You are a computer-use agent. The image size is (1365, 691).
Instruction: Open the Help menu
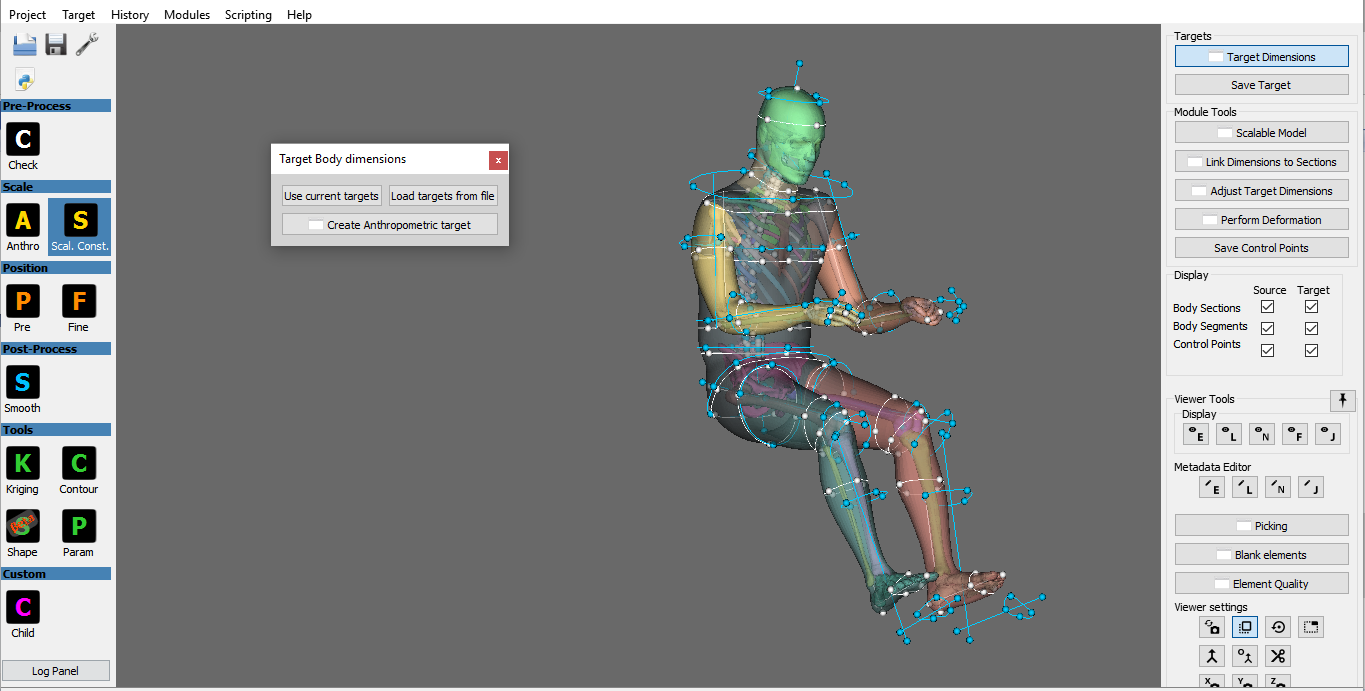(x=299, y=15)
